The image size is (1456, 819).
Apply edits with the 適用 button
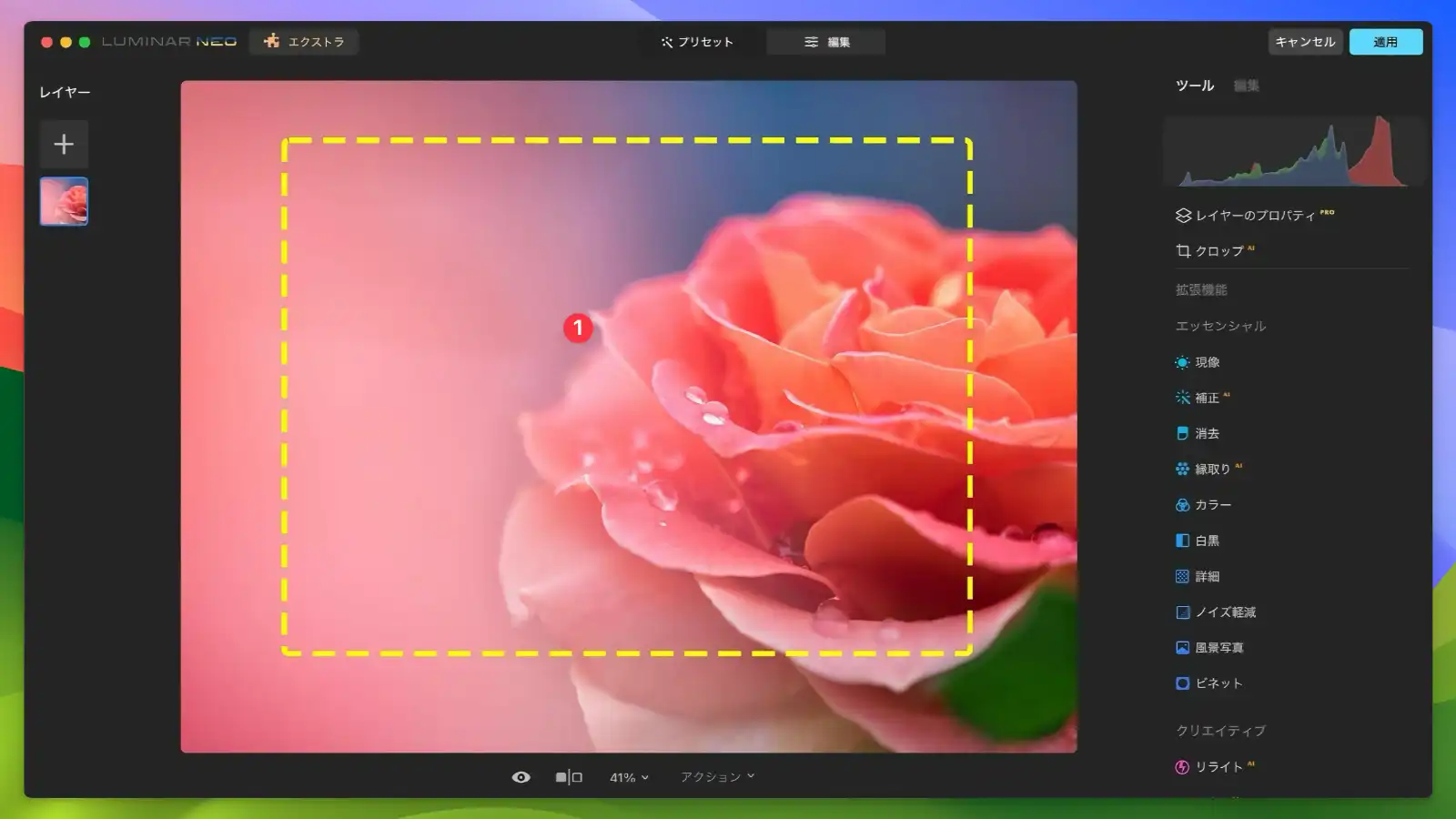(1386, 41)
